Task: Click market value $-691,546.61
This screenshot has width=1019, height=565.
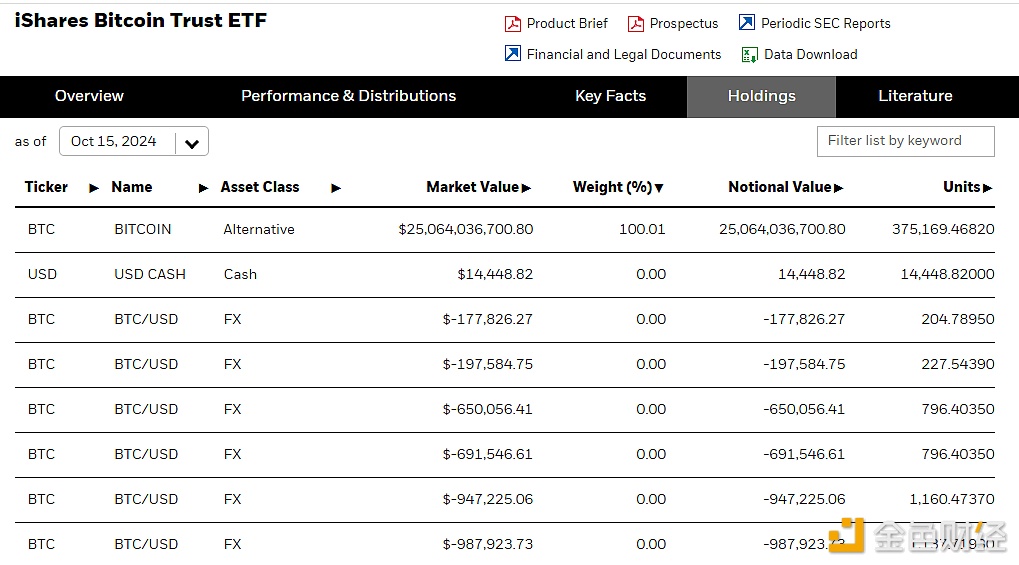Action: pos(487,454)
